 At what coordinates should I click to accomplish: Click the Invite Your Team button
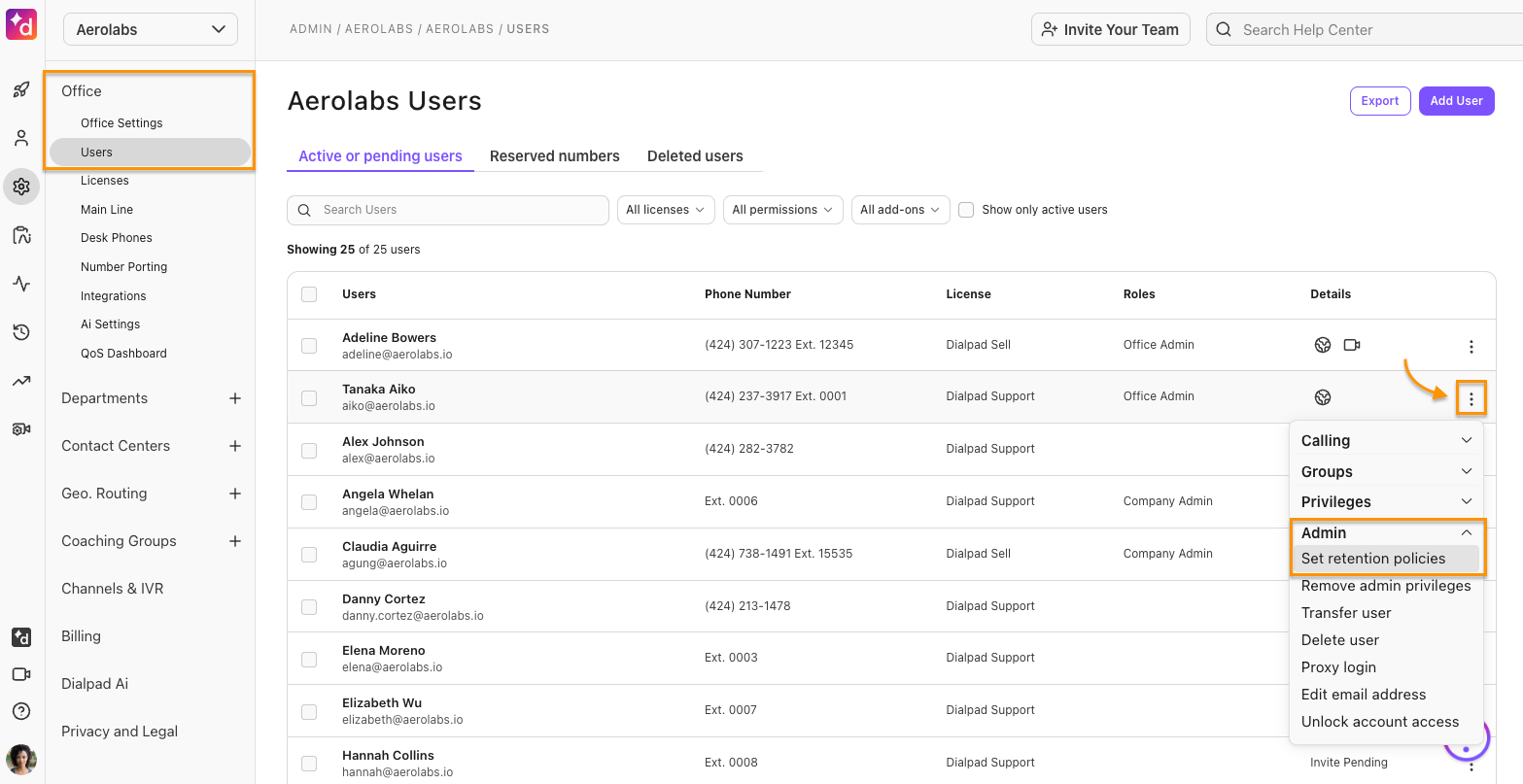1111,29
